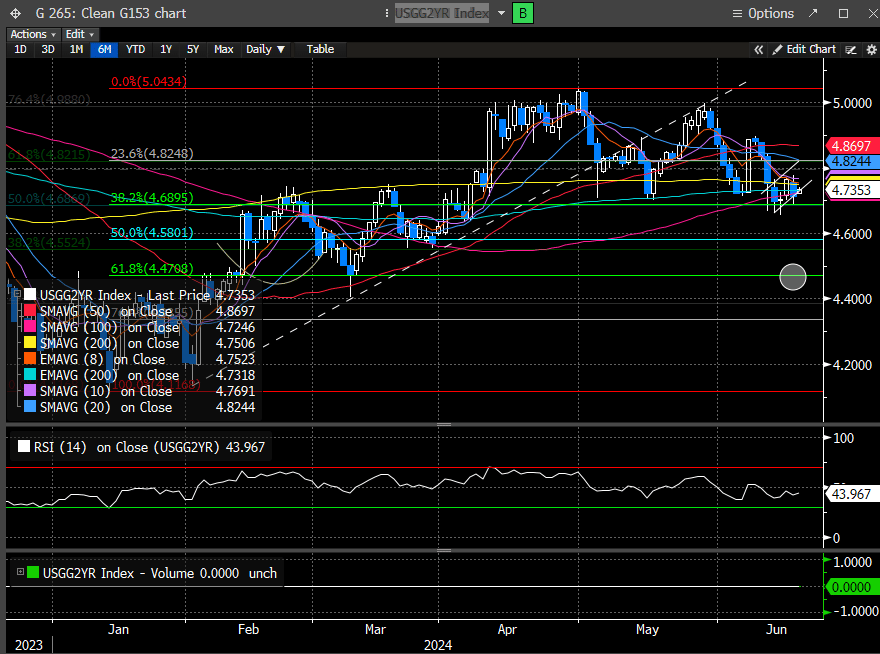Open the Actions dropdown menu
The height and width of the screenshot is (654, 880).
click(32, 34)
